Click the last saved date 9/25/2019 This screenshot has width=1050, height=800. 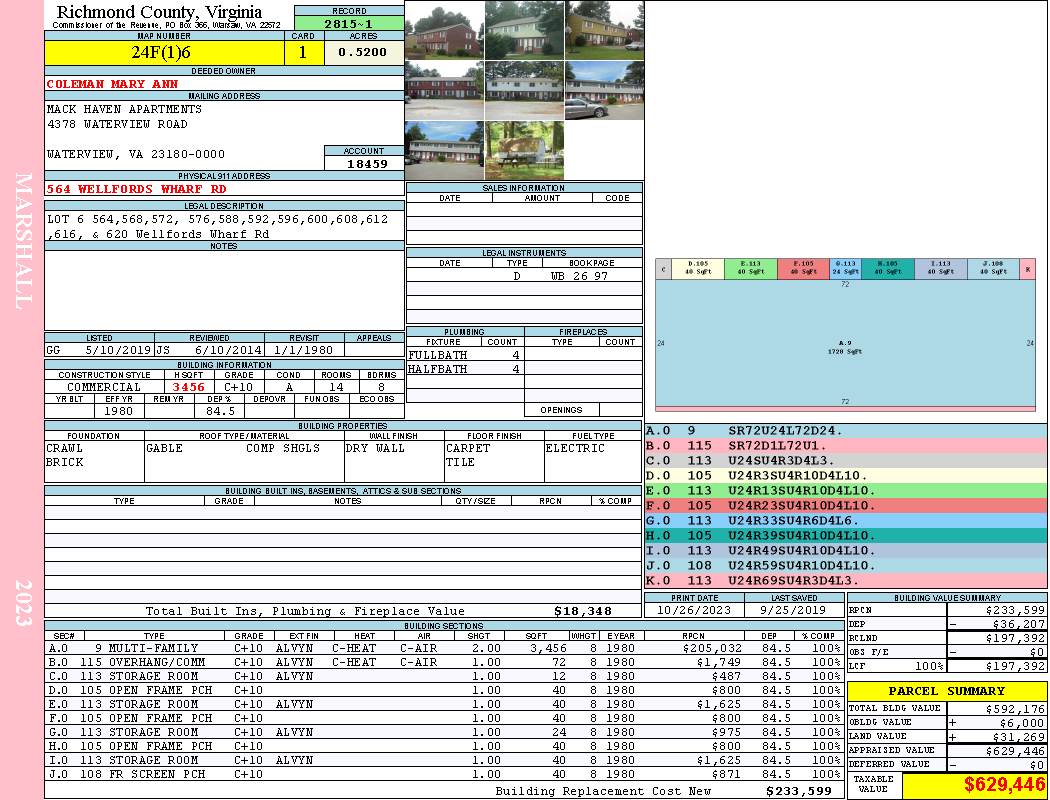pyautogui.click(x=793, y=611)
